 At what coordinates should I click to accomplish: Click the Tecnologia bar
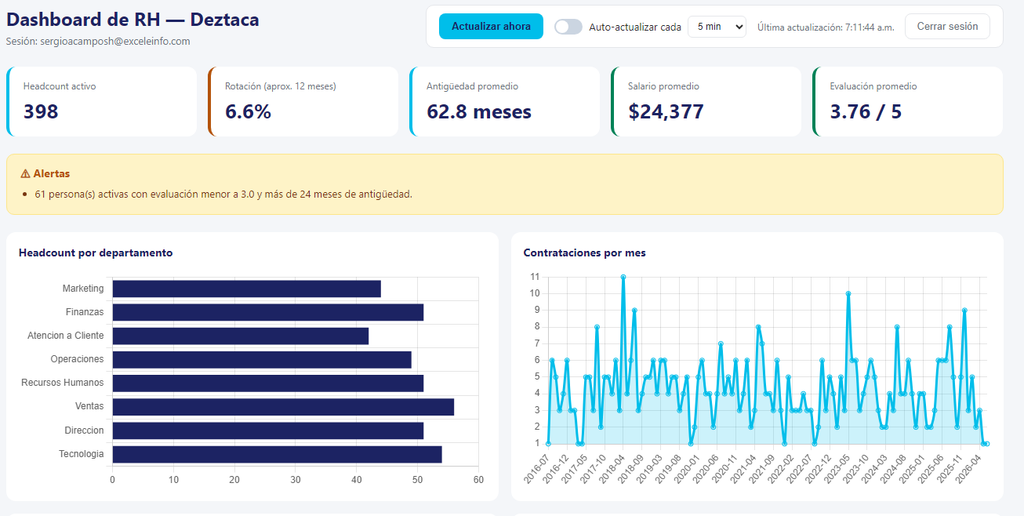point(277,454)
